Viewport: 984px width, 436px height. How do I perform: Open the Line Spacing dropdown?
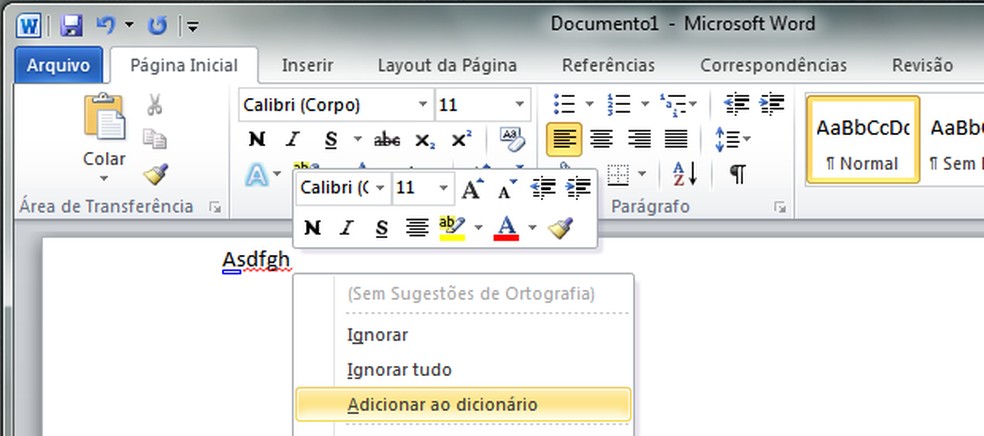[732, 139]
